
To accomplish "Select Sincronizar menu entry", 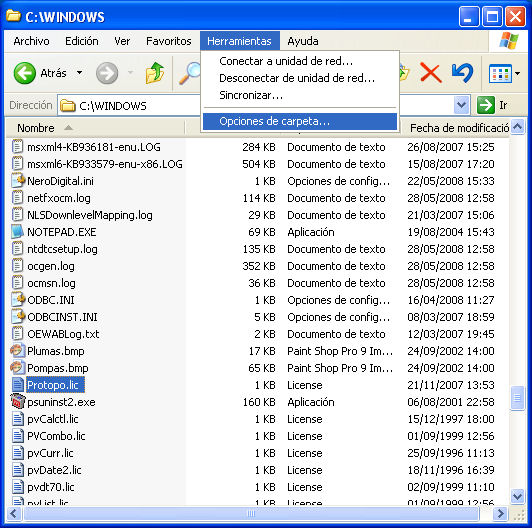I will tap(300, 95).
